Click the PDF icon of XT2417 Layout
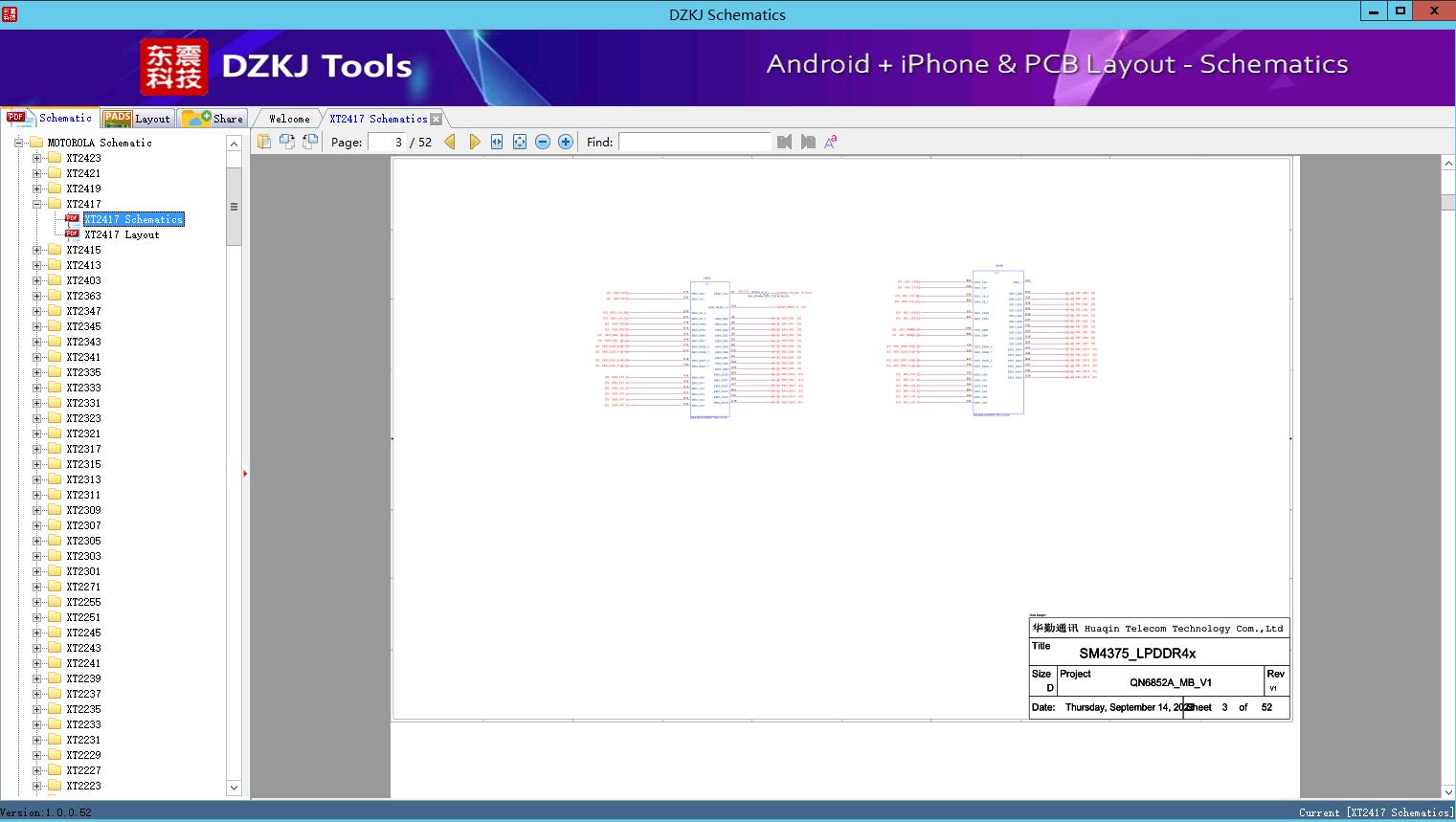This screenshot has width=1456, height=822. tap(72, 233)
